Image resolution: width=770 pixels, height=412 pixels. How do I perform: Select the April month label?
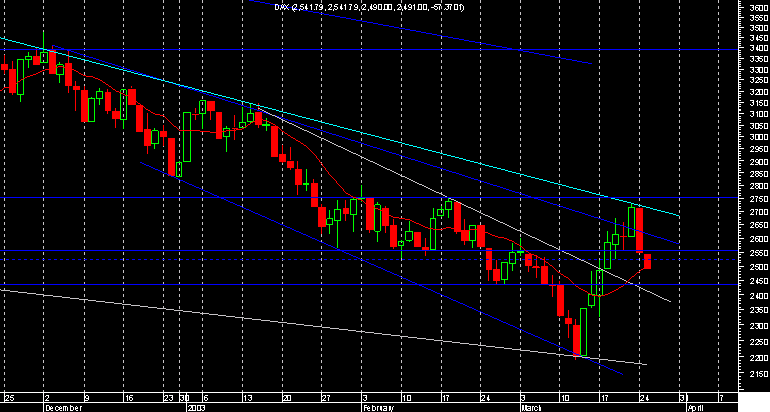(x=696, y=408)
